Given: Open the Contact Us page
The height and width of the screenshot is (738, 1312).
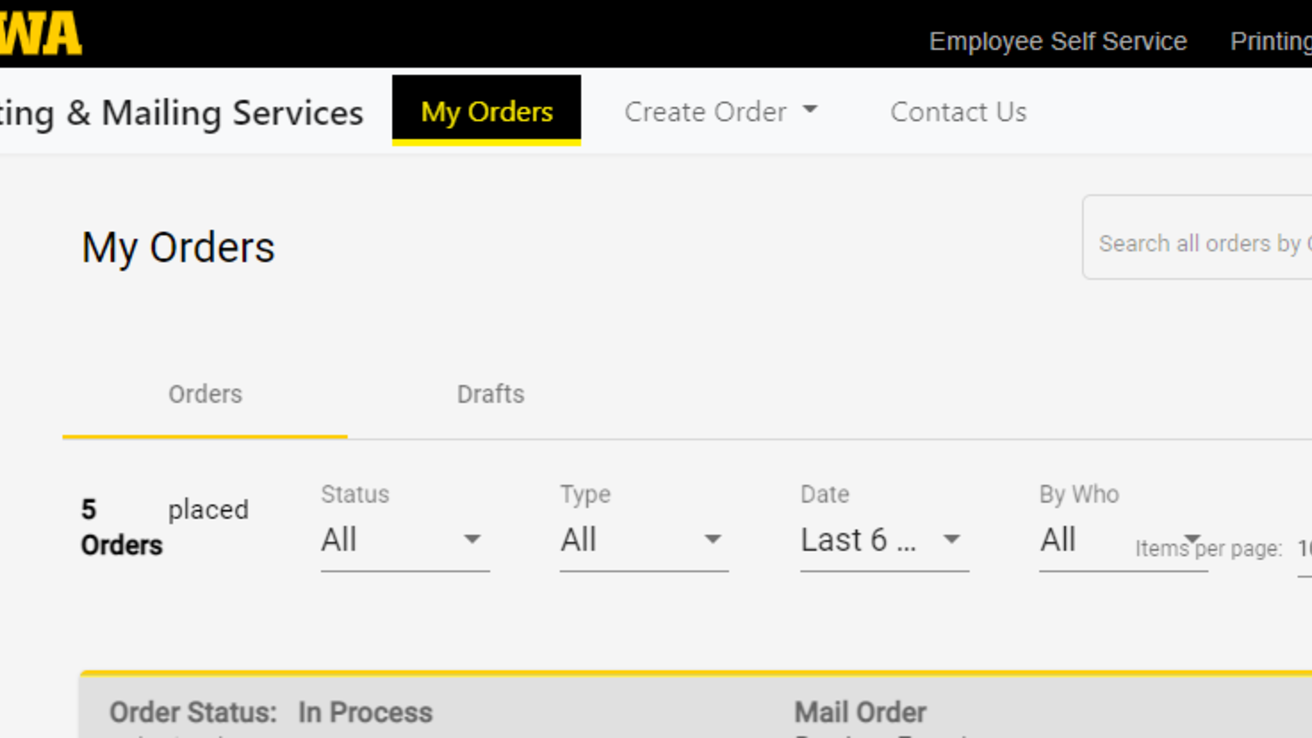Looking at the screenshot, I should click(958, 111).
